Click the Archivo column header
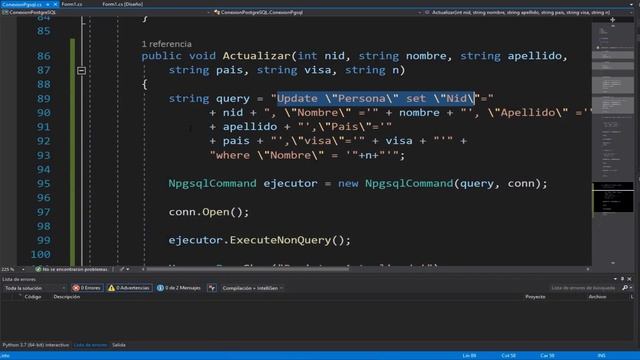 [597, 297]
